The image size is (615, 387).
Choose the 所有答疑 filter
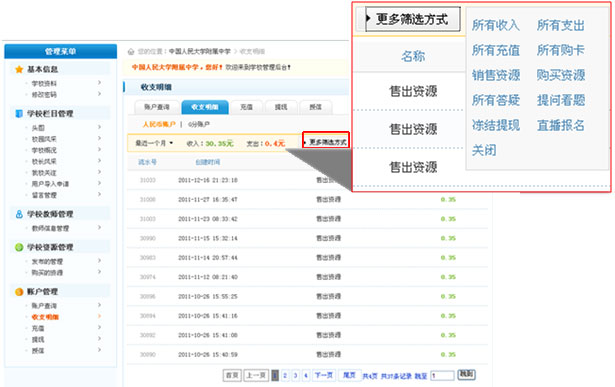tap(496, 100)
